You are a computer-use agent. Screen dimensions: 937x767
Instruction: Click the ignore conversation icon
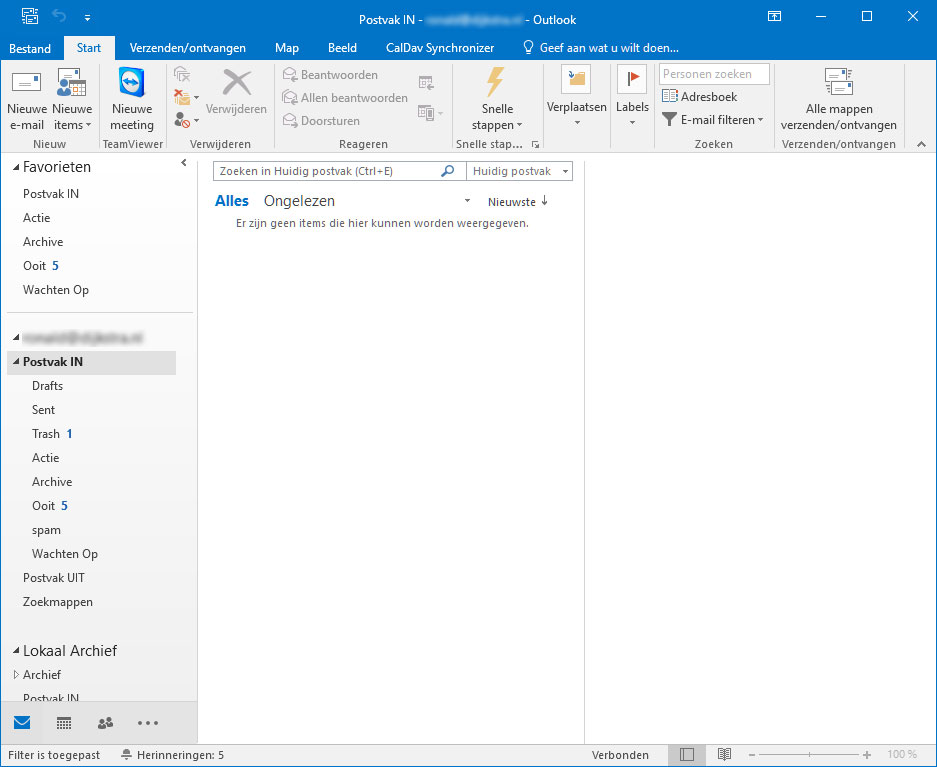point(182,75)
